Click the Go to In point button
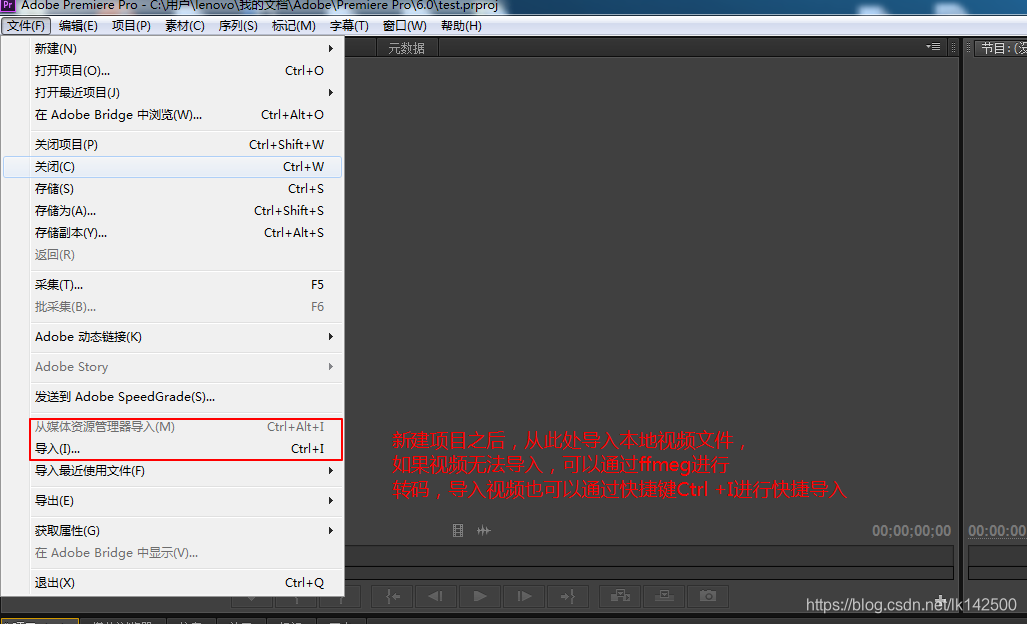The width and height of the screenshot is (1027, 624). pos(392,596)
